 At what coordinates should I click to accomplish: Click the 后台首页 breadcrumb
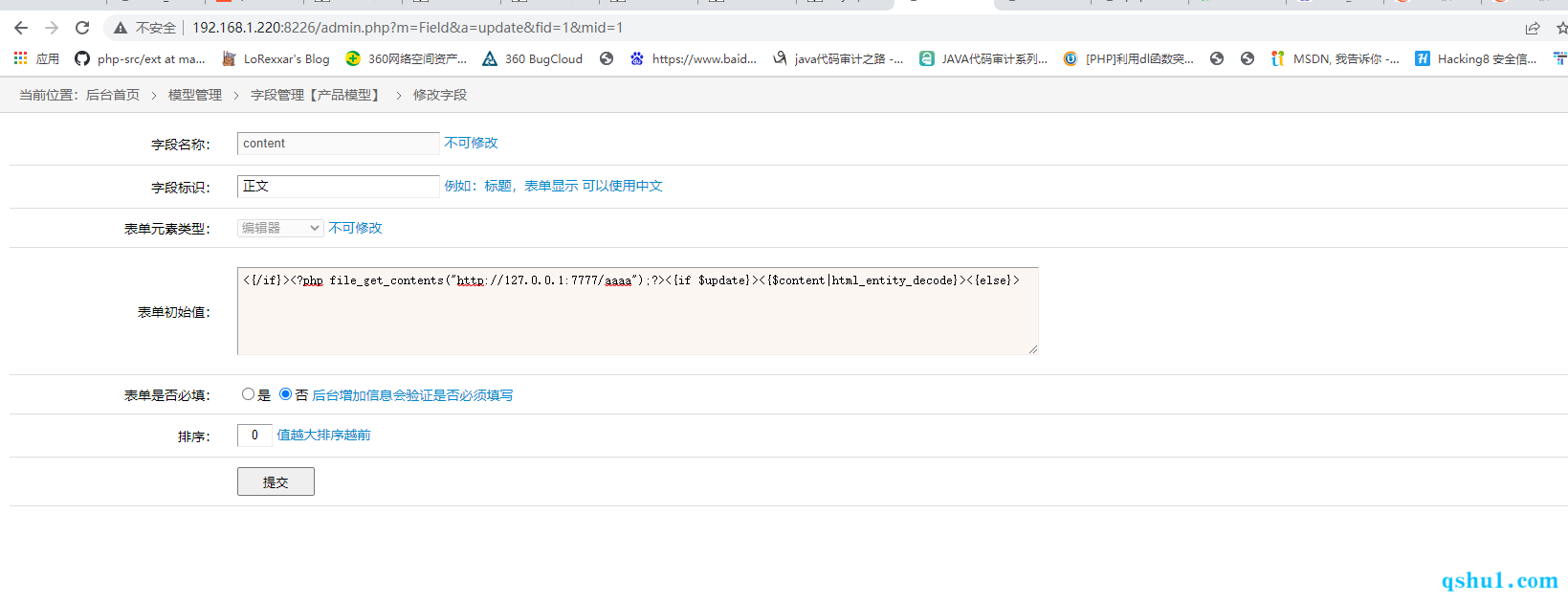point(113,95)
